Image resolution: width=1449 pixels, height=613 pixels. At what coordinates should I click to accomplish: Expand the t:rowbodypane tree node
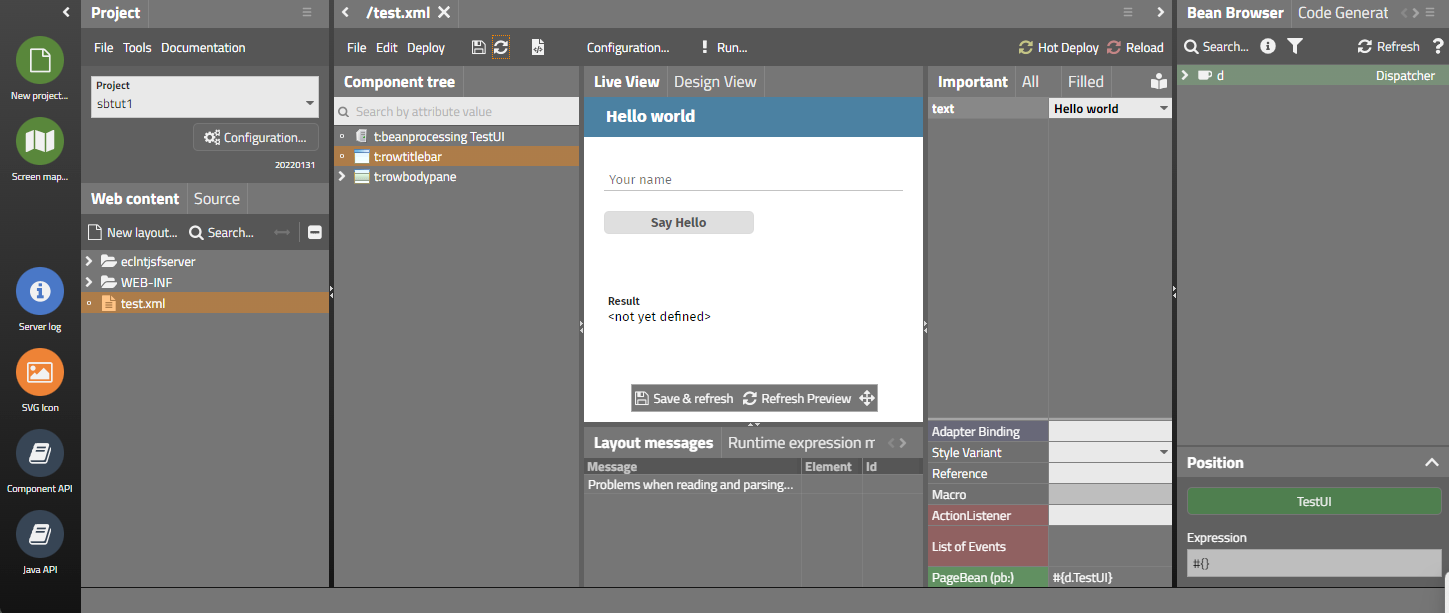pyautogui.click(x=342, y=177)
